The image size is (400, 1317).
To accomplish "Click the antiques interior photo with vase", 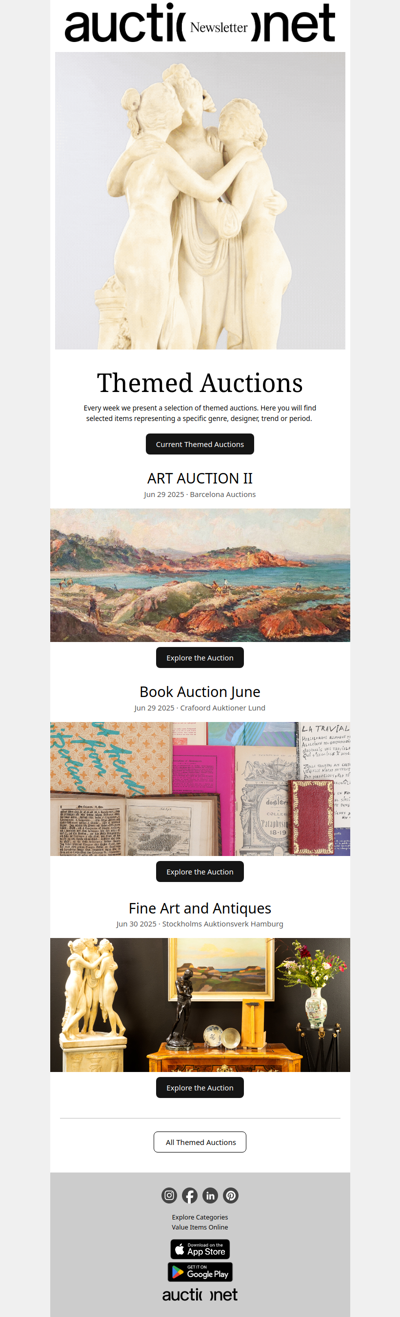I will point(200,1005).
